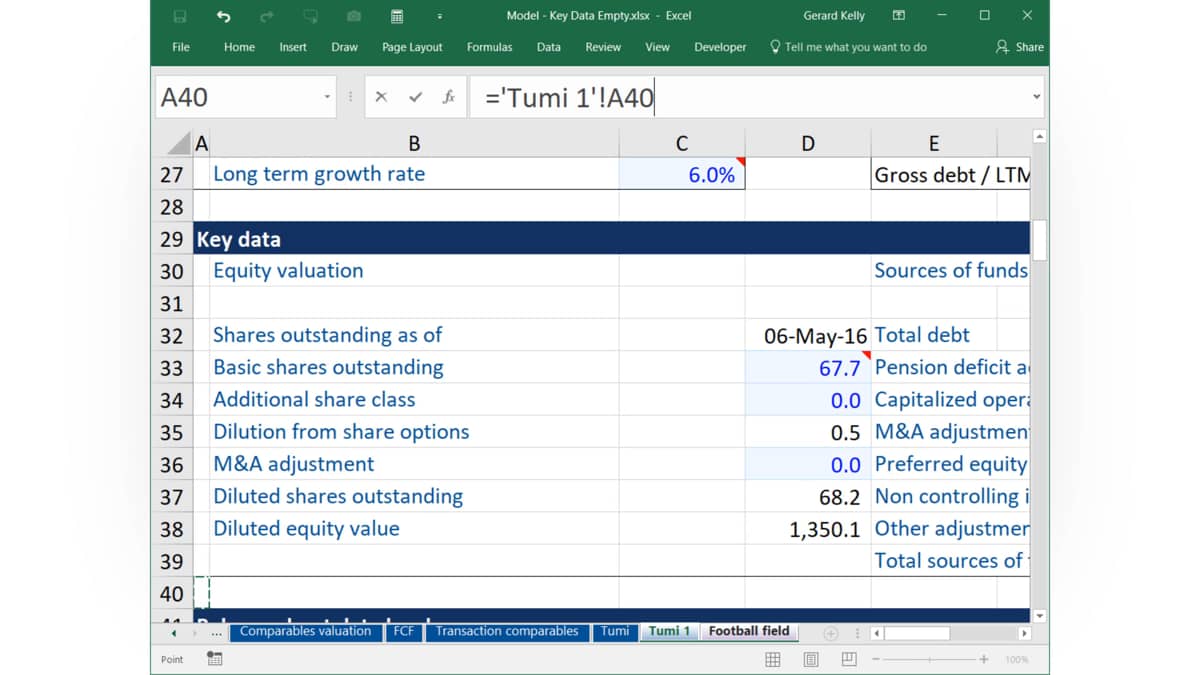1200x675 pixels.
Task: Open the Insert Function dialog
Action: tap(449, 97)
